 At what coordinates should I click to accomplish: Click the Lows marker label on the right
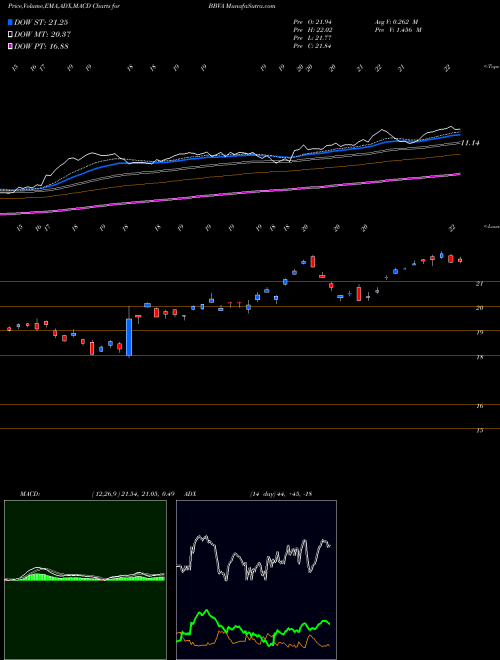(x=491, y=226)
